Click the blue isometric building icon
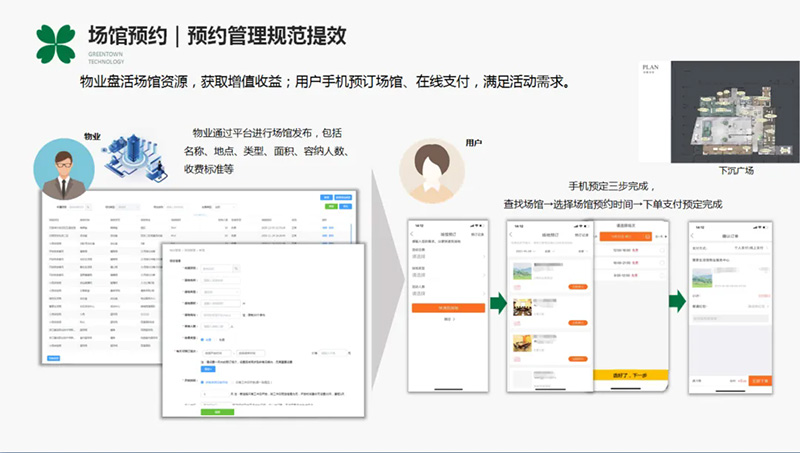This screenshot has height=453, width=800. (128, 156)
